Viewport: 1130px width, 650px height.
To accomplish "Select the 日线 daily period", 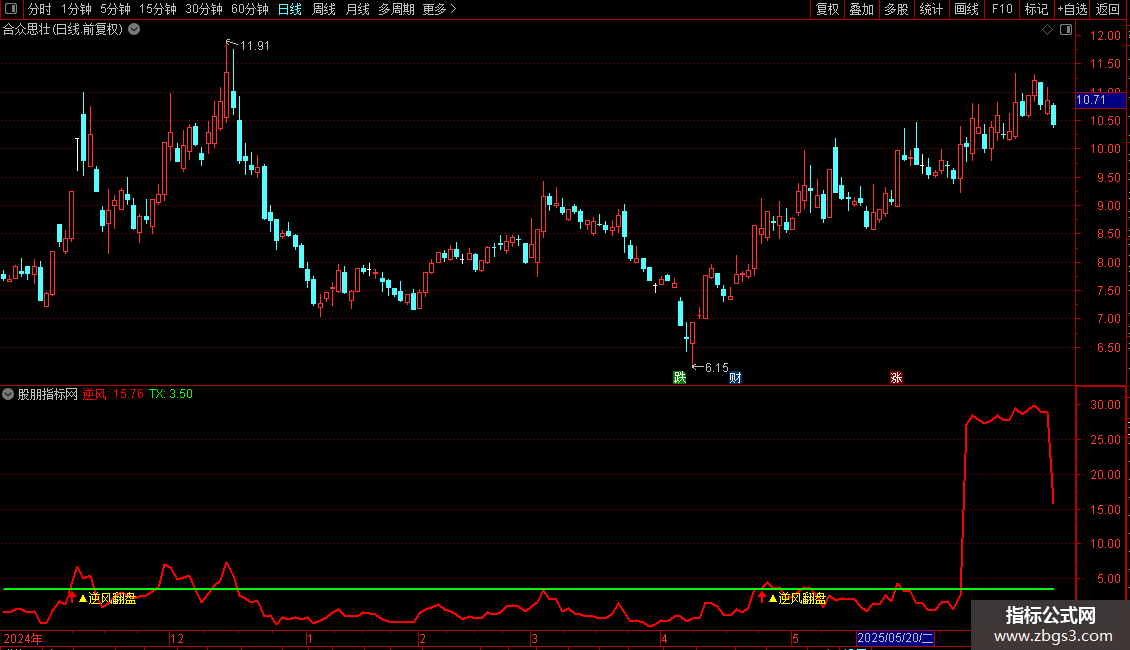I will point(290,9).
